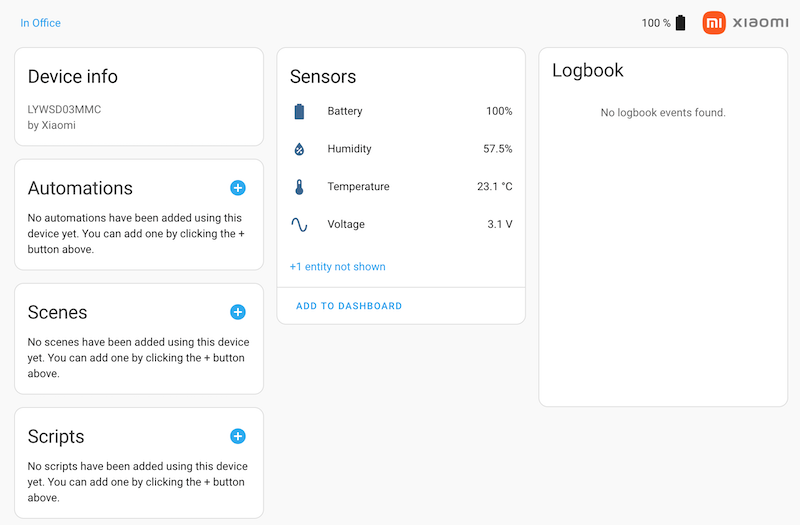Click the Humidity water-drop icon

click(299, 149)
